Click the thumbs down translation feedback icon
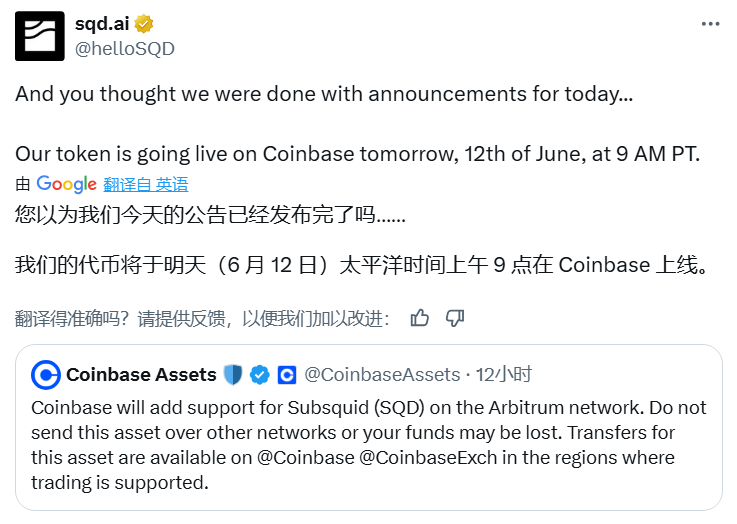The image size is (737, 524). point(455,318)
